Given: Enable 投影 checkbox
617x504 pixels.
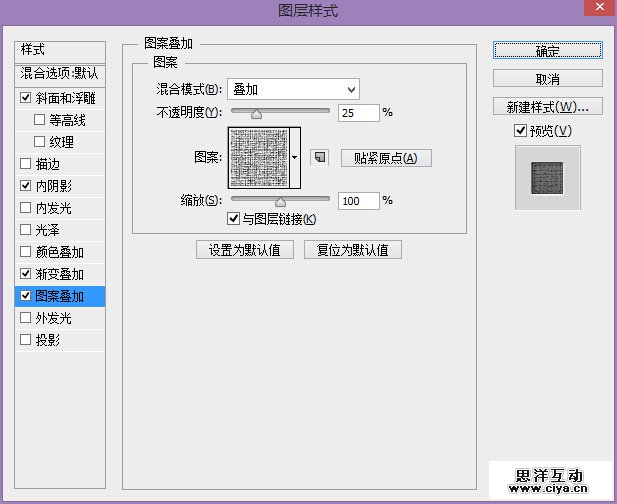Looking at the screenshot, I should [26, 340].
